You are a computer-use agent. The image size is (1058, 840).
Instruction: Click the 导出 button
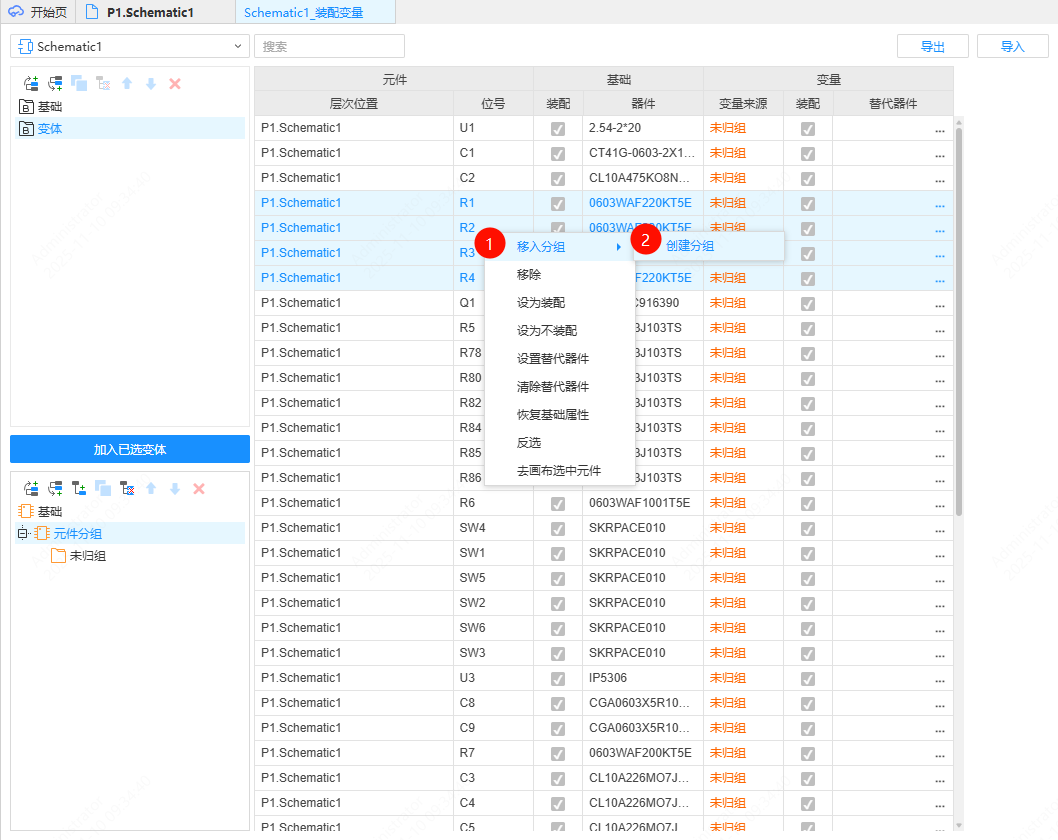click(932, 46)
